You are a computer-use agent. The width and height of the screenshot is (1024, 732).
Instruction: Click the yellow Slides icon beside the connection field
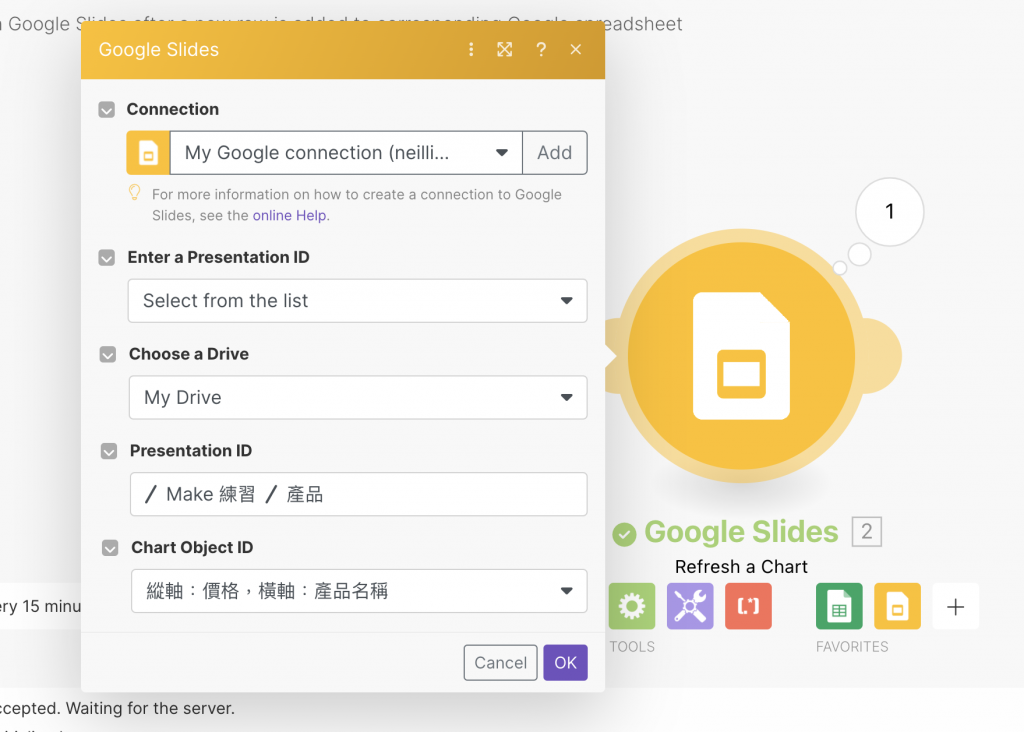148,153
